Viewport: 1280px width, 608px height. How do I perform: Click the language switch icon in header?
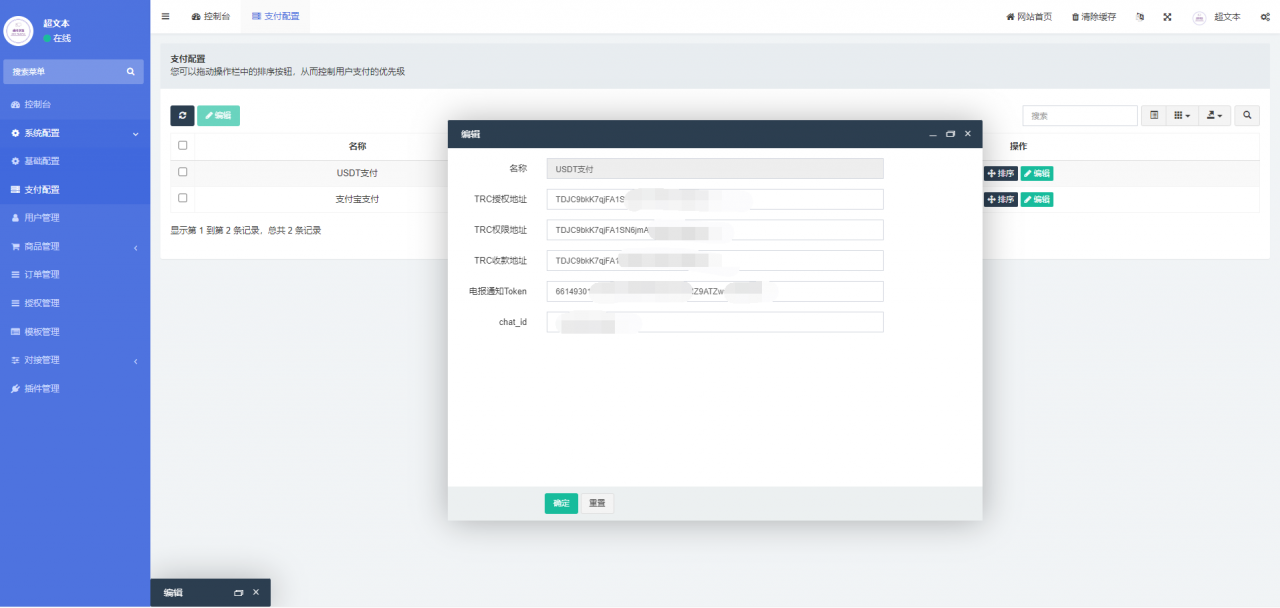click(1140, 17)
